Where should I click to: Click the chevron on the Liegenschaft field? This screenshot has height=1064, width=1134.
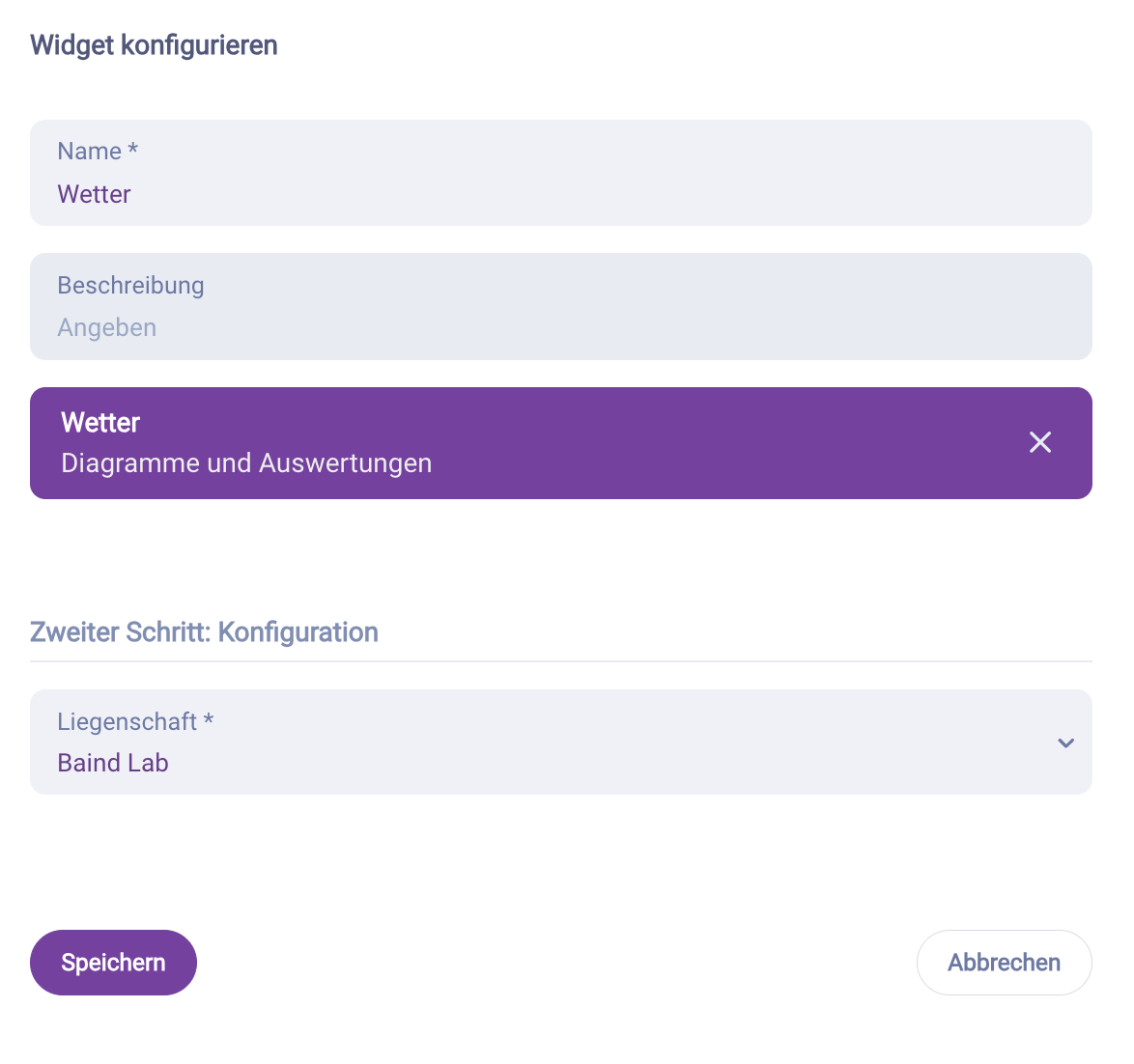coord(1066,742)
